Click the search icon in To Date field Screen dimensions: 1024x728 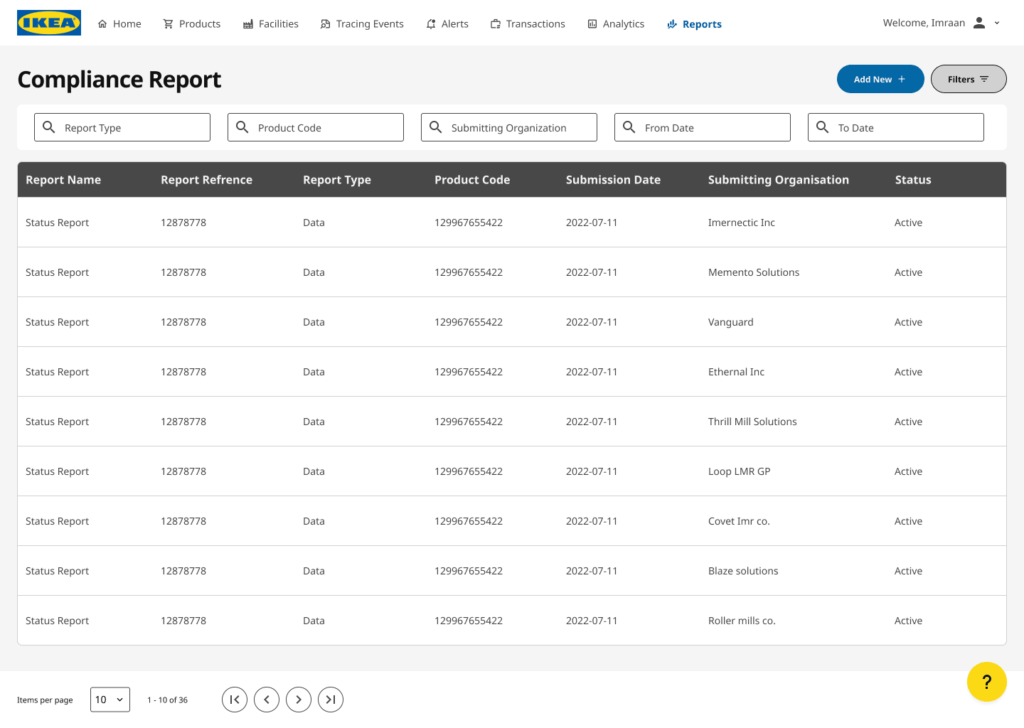click(x=822, y=127)
